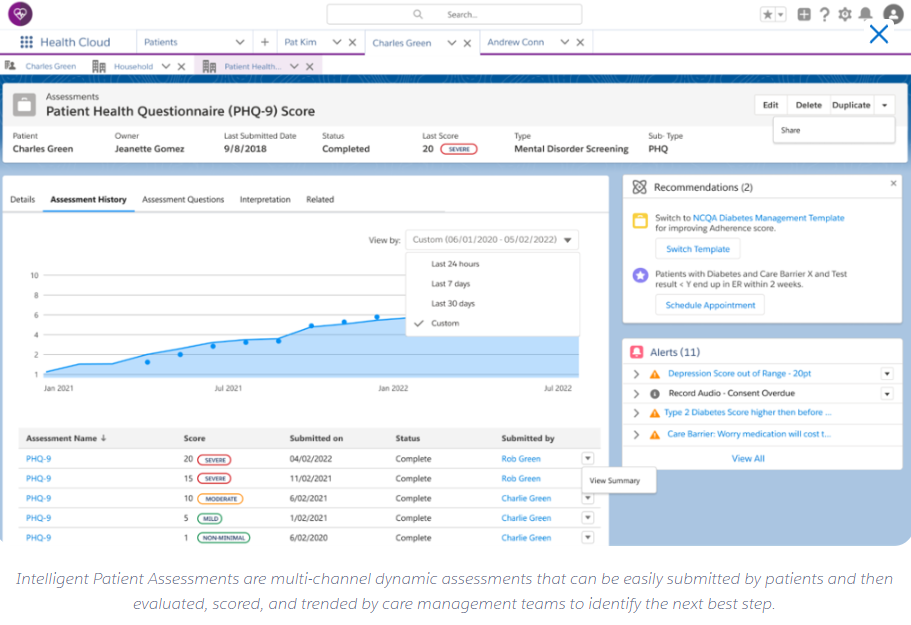Open the app launcher grid icon
The height and width of the screenshot is (625, 911).
(x=26, y=42)
